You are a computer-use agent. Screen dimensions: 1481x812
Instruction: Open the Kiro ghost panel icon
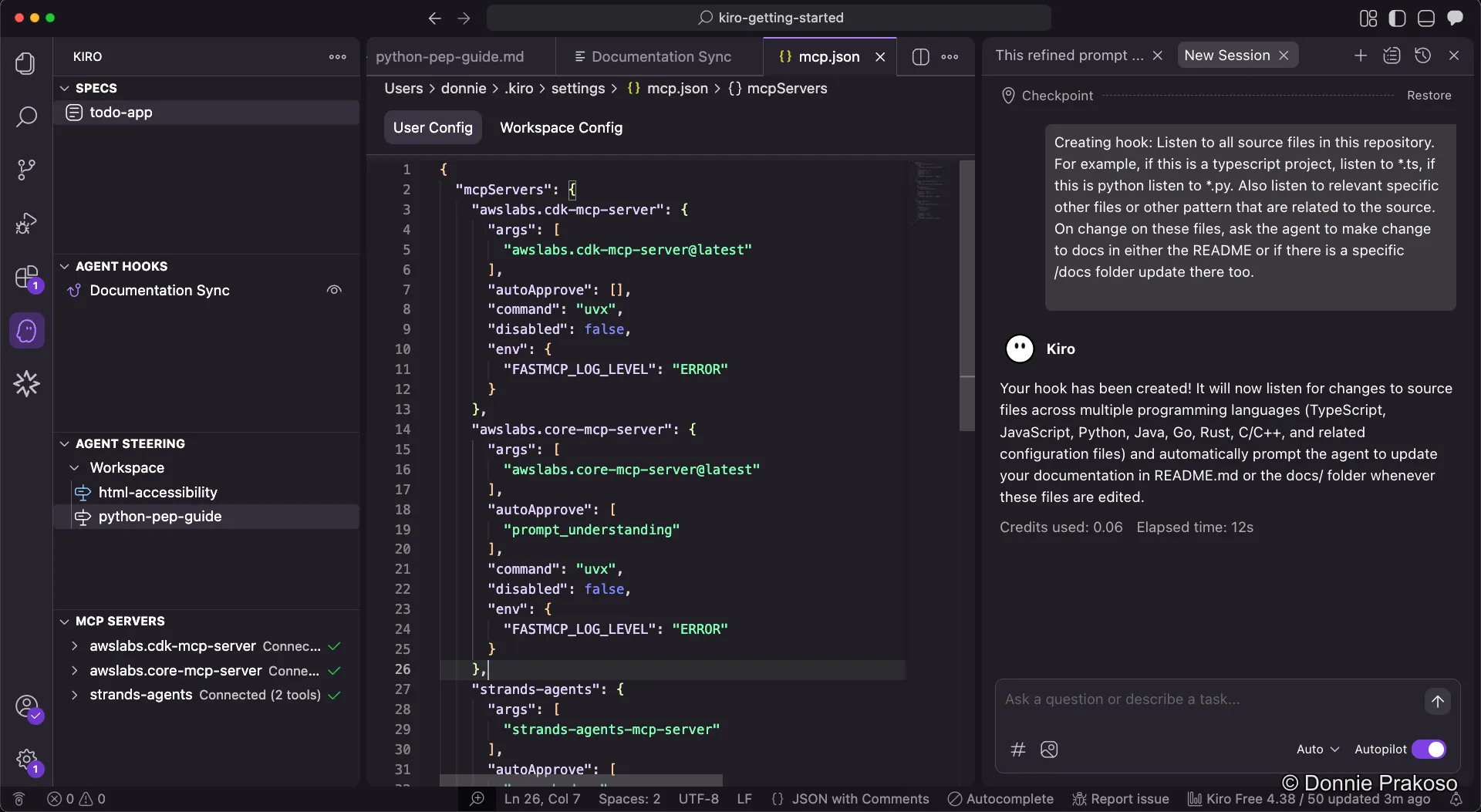(x=27, y=331)
